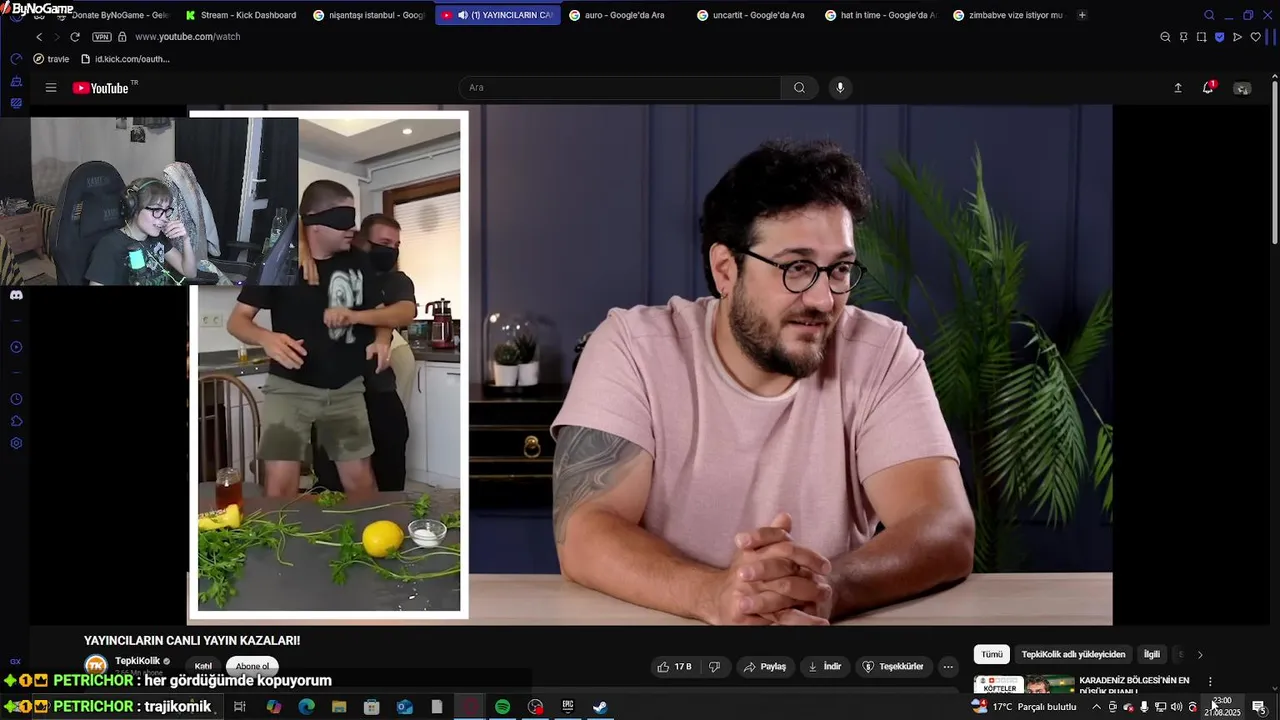
Task: Select TepkiKolik adlı yükleyiciden chip
Action: (x=1073, y=655)
